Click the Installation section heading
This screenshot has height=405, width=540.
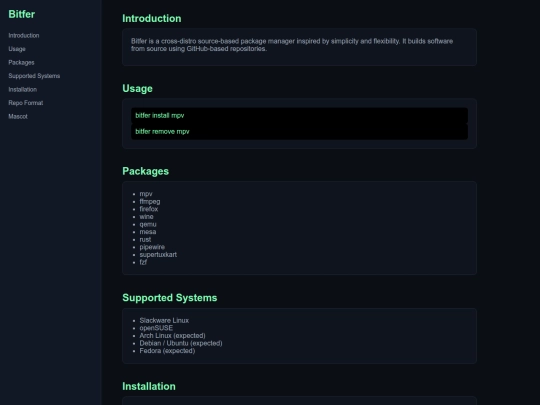pyautogui.click(x=149, y=386)
